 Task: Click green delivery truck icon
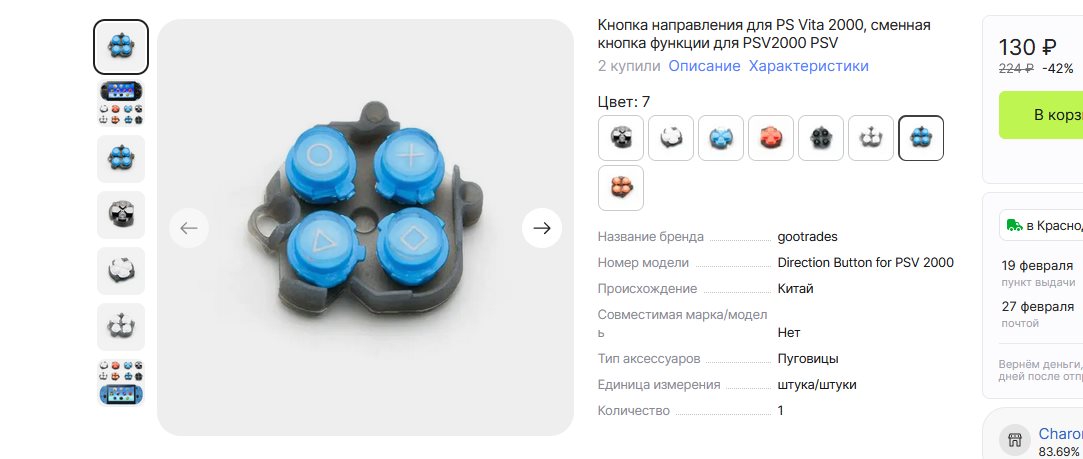click(x=1015, y=225)
